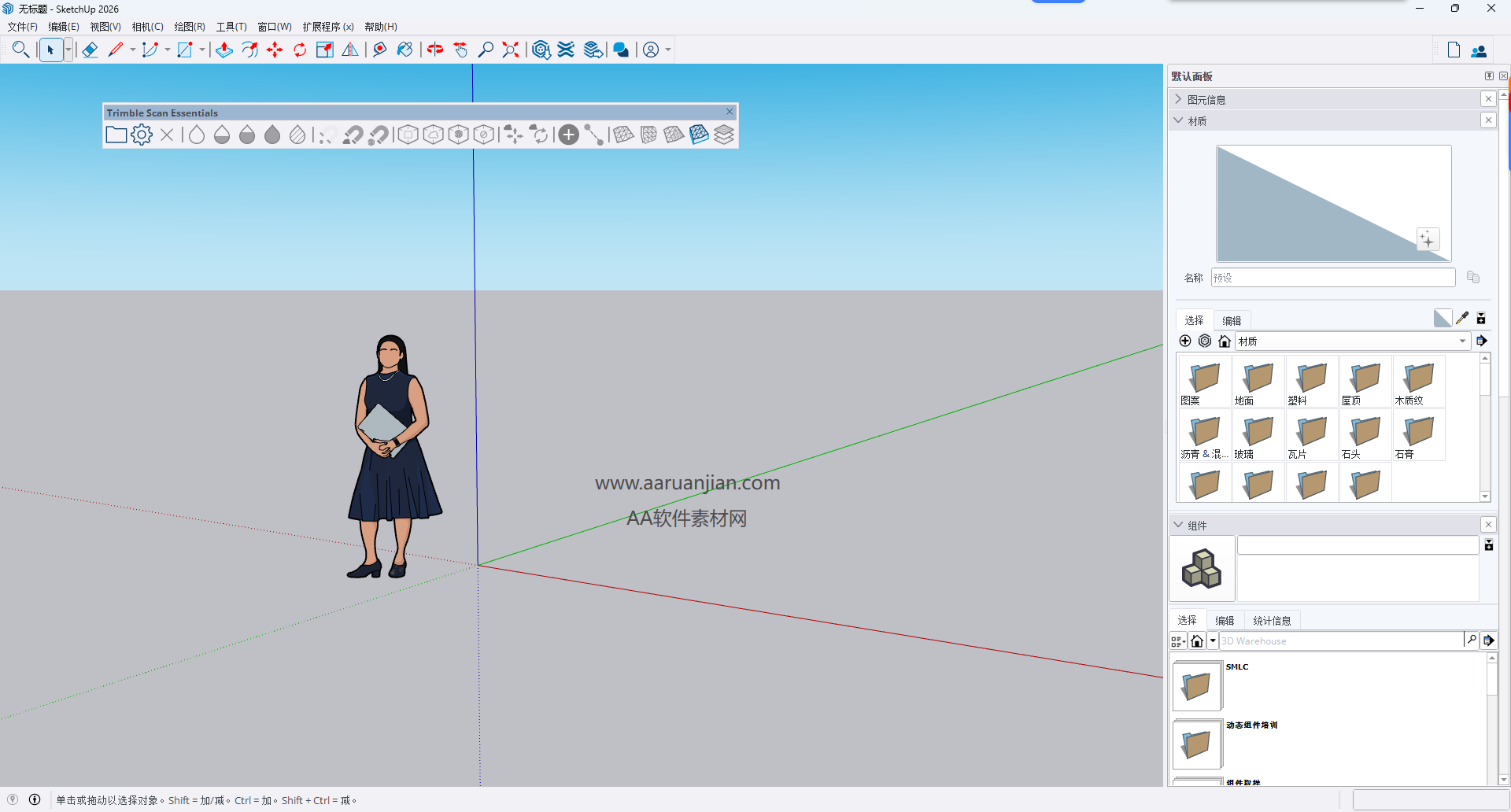
Task: Select the Rotate tool
Action: pos(300,49)
